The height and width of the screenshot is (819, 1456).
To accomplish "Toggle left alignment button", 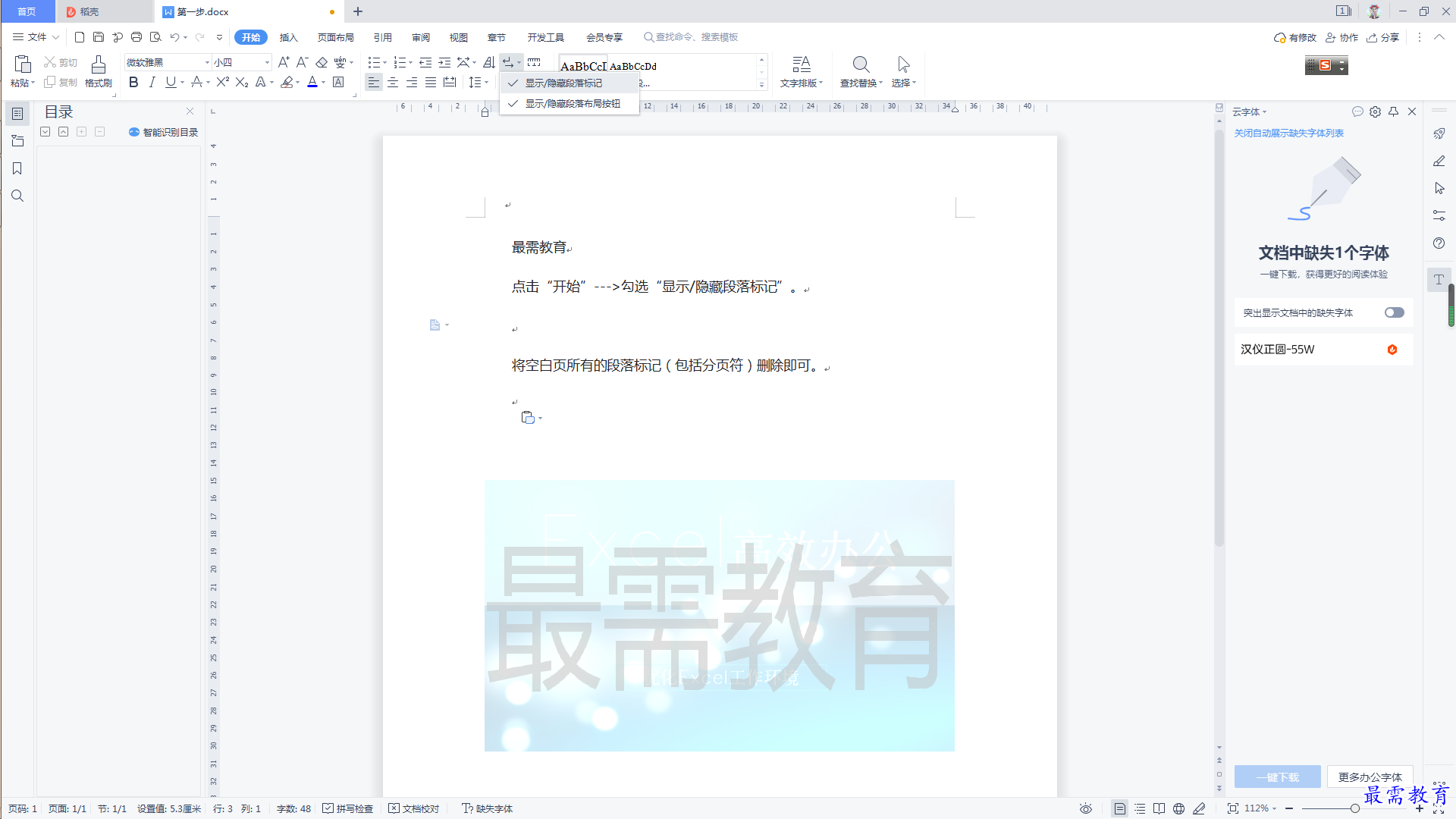I will (x=373, y=82).
